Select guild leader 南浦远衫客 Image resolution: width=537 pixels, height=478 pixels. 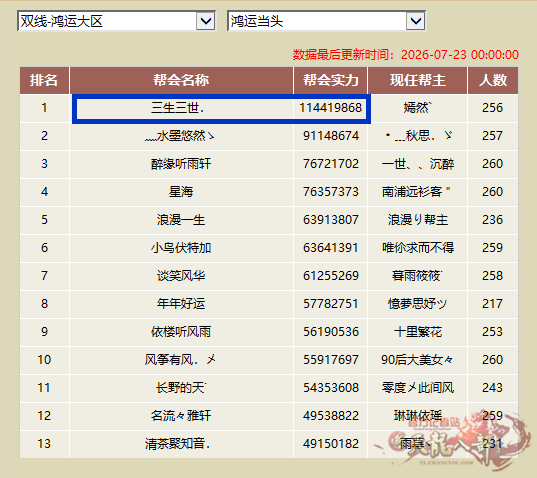[416, 192]
